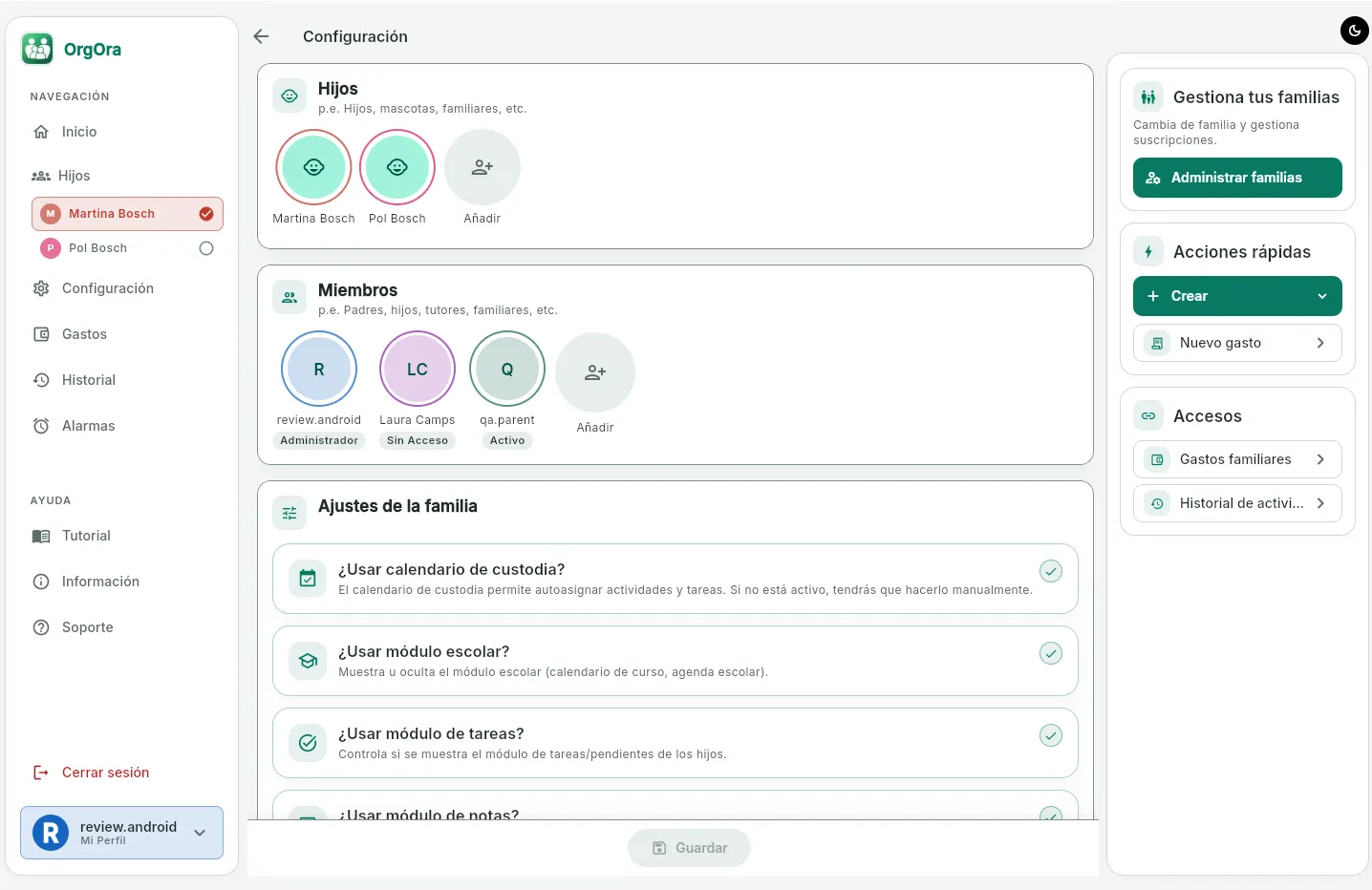Open Pol Bosch child avatar
This screenshot has width=1372, height=890.
pos(397,167)
